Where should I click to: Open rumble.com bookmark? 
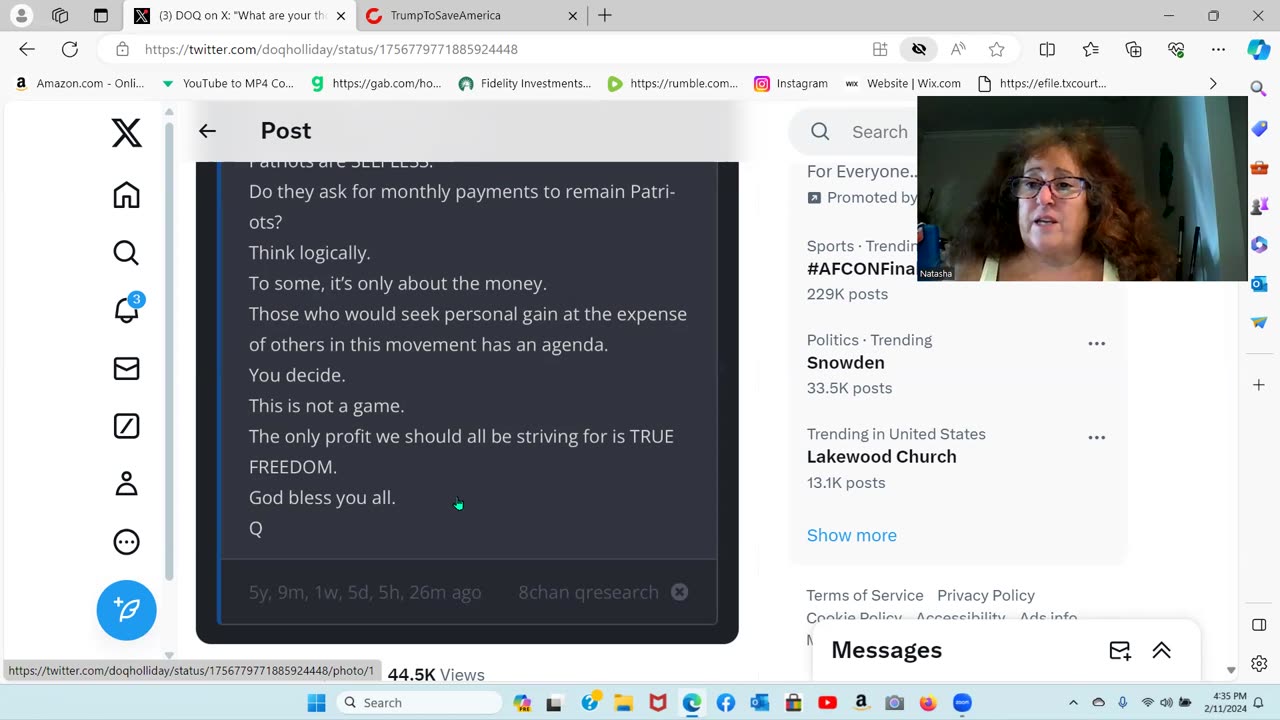tap(673, 83)
